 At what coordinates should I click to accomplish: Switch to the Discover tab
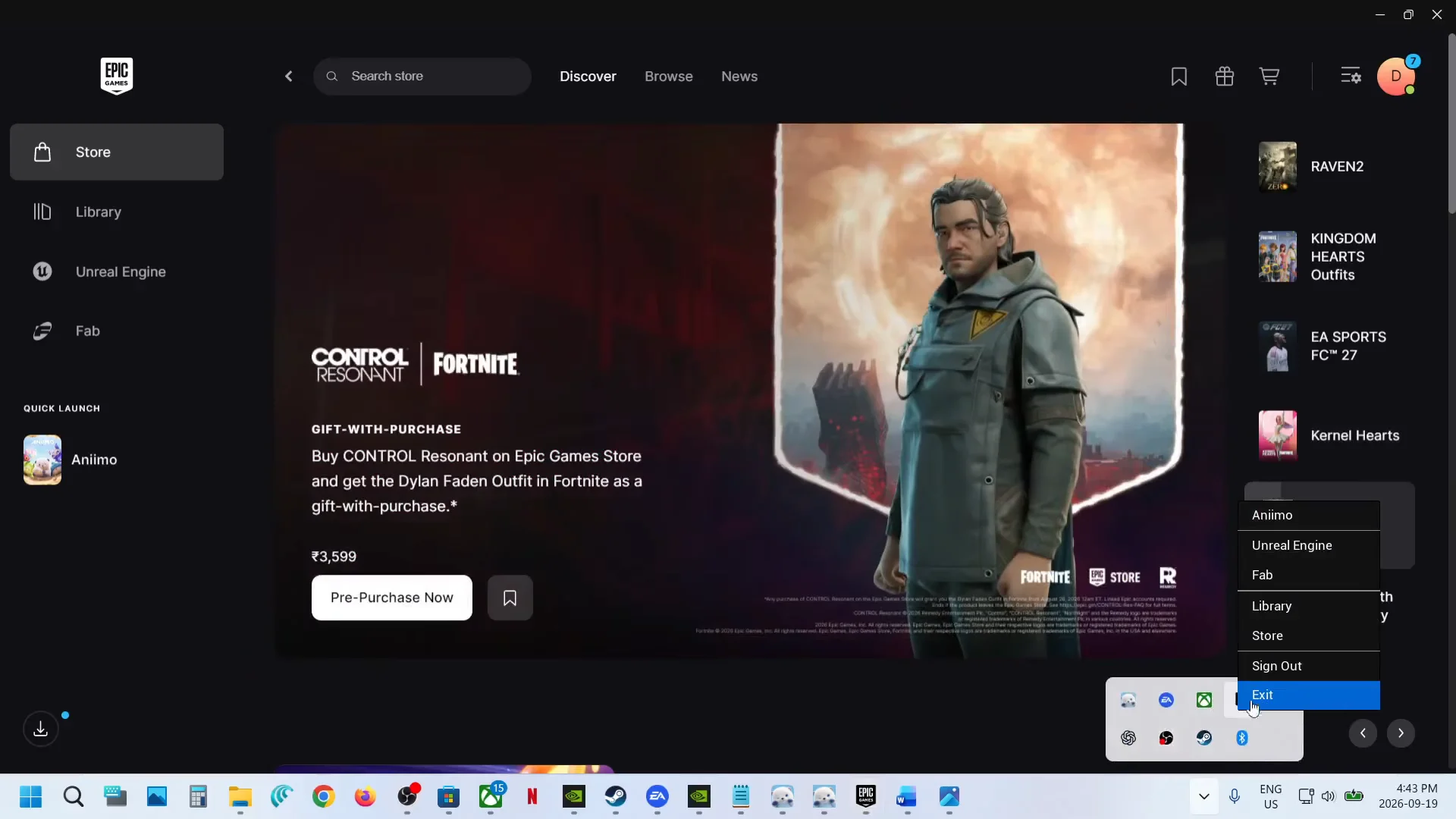588,76
